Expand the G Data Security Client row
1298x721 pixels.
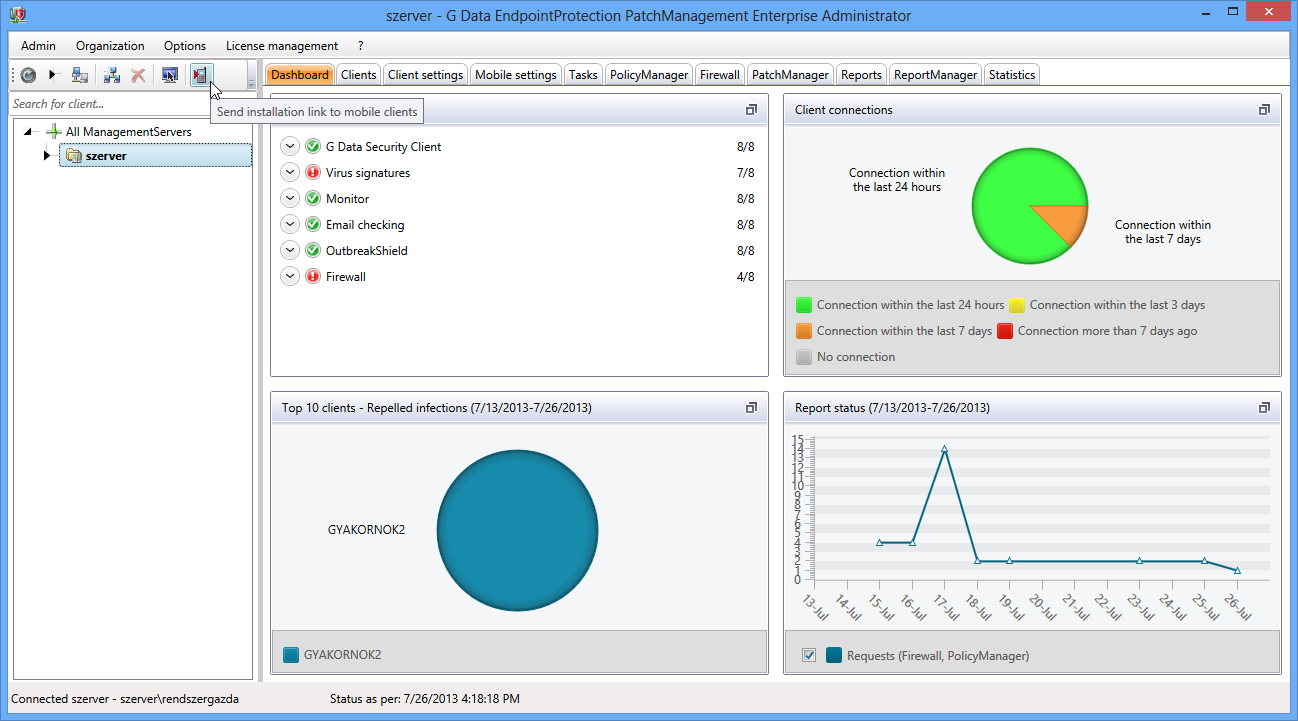290,147
